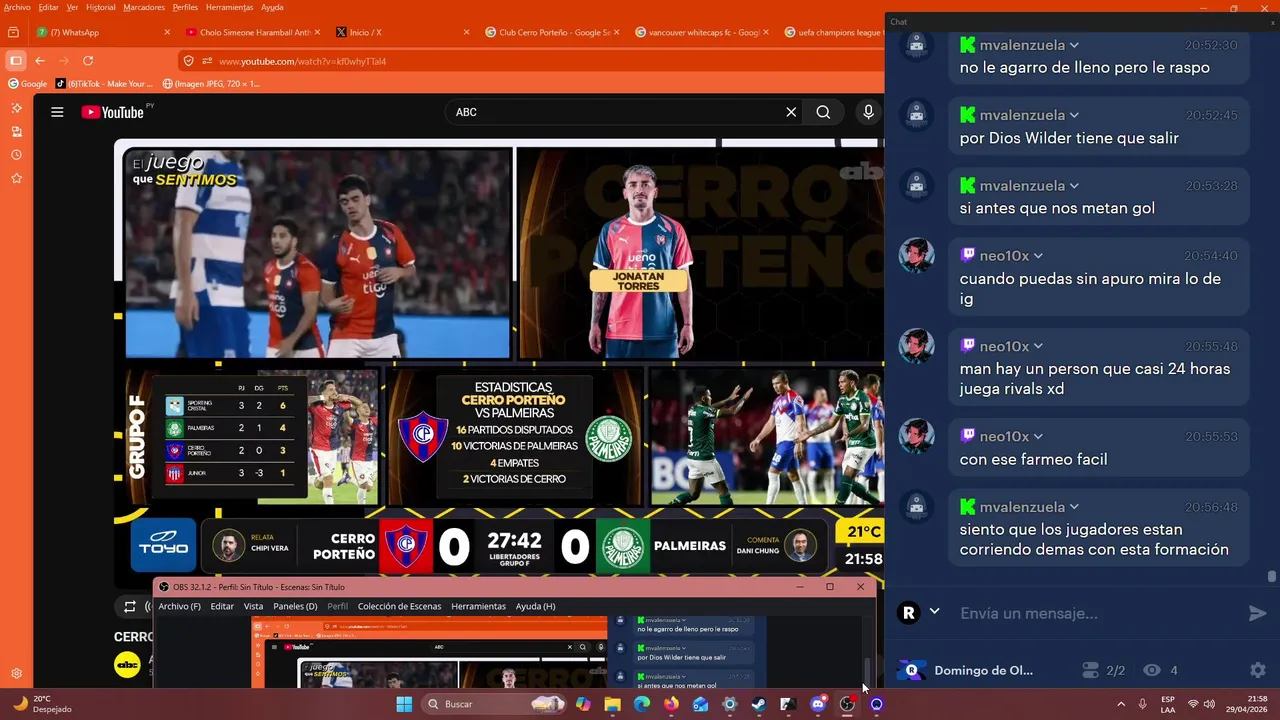The image size is (1280, 720).
Task: Open the weather widget 20°C Despejado
Action: tap(40, 704)
